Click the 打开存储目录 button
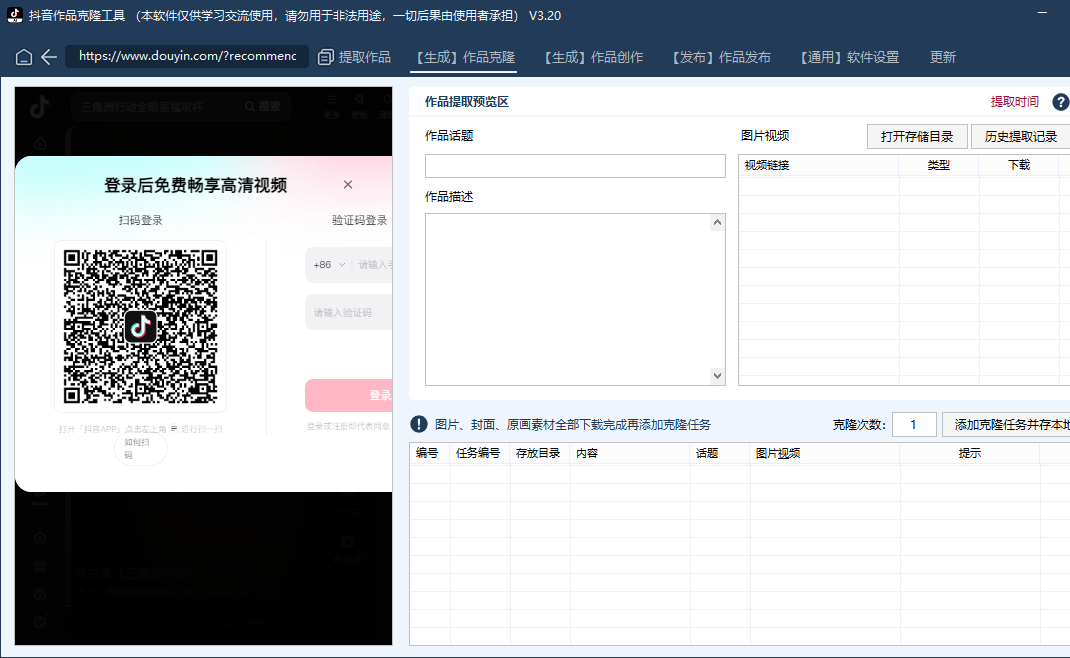This screenshot has width=1070, height=658. tap(916, 136)
